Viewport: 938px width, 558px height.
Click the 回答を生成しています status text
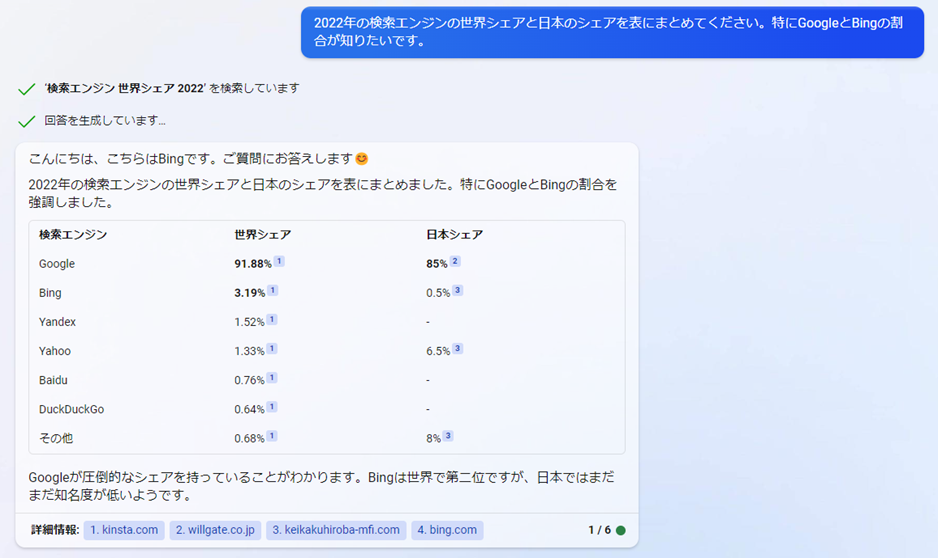[x=105, y=121]
